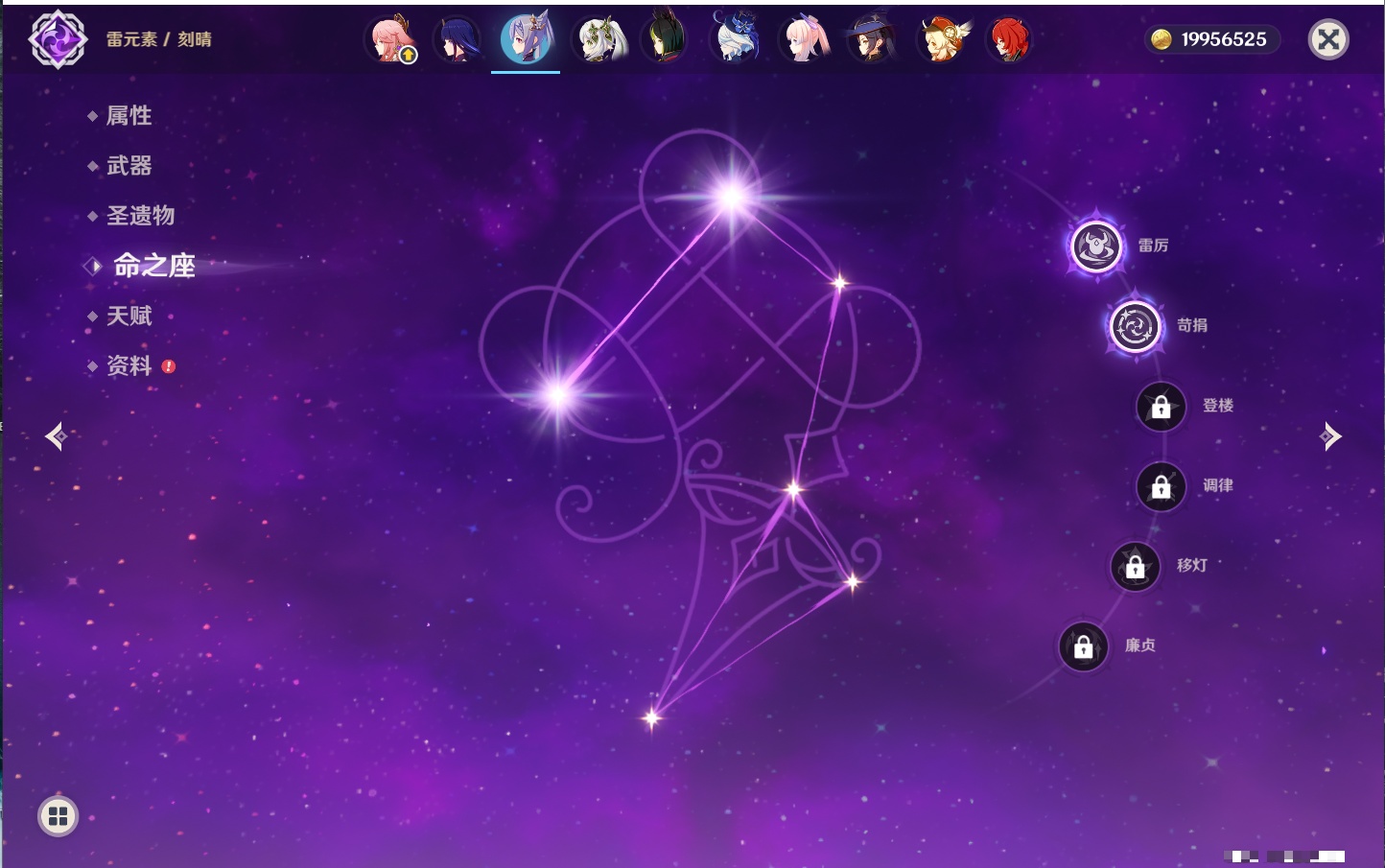
Task: Click the highlighted Keqing avatar
Action: (526, 38)
